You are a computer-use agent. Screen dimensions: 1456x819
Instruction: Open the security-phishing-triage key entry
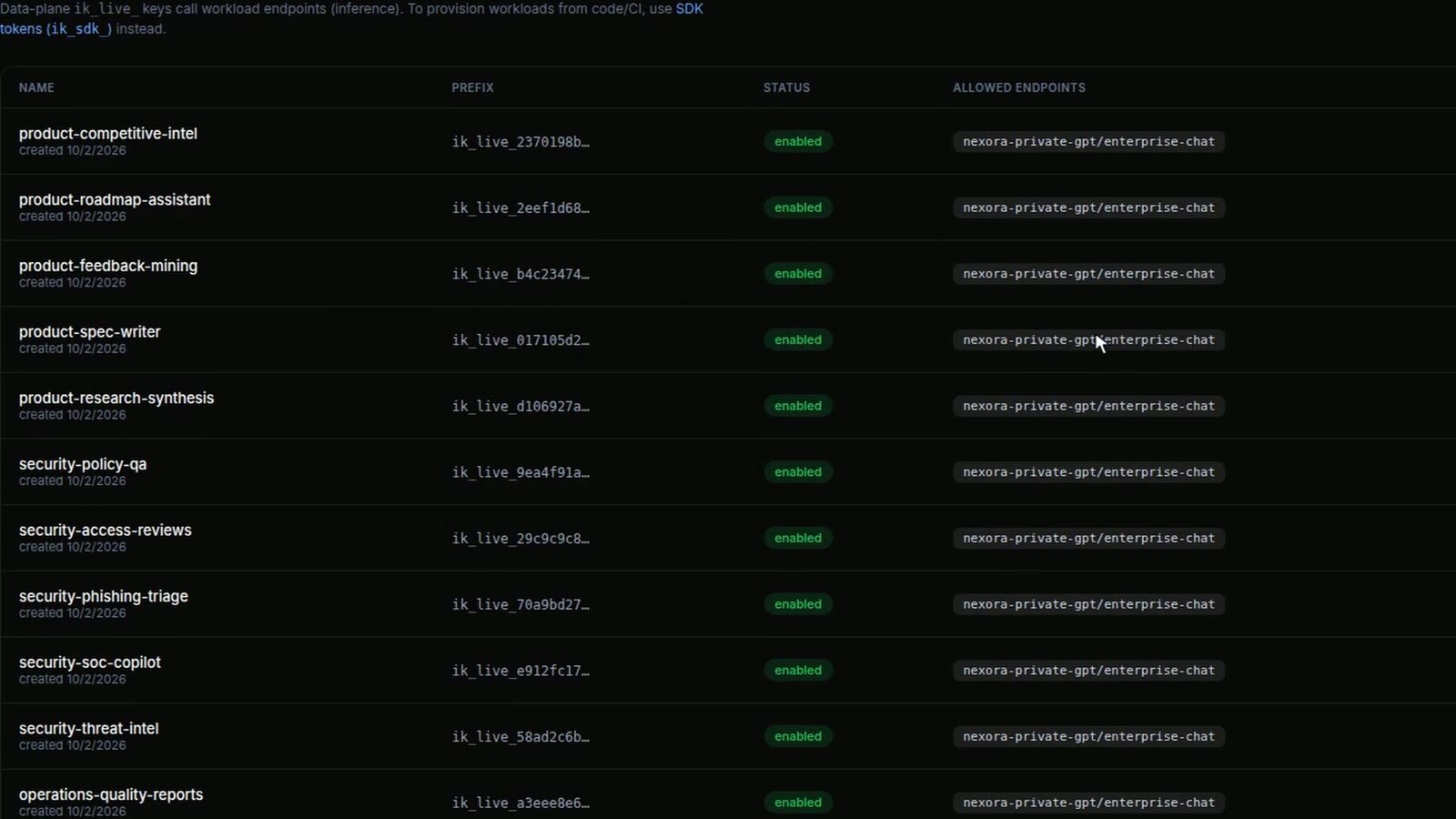pyautogui.click(x=104, y=597)
